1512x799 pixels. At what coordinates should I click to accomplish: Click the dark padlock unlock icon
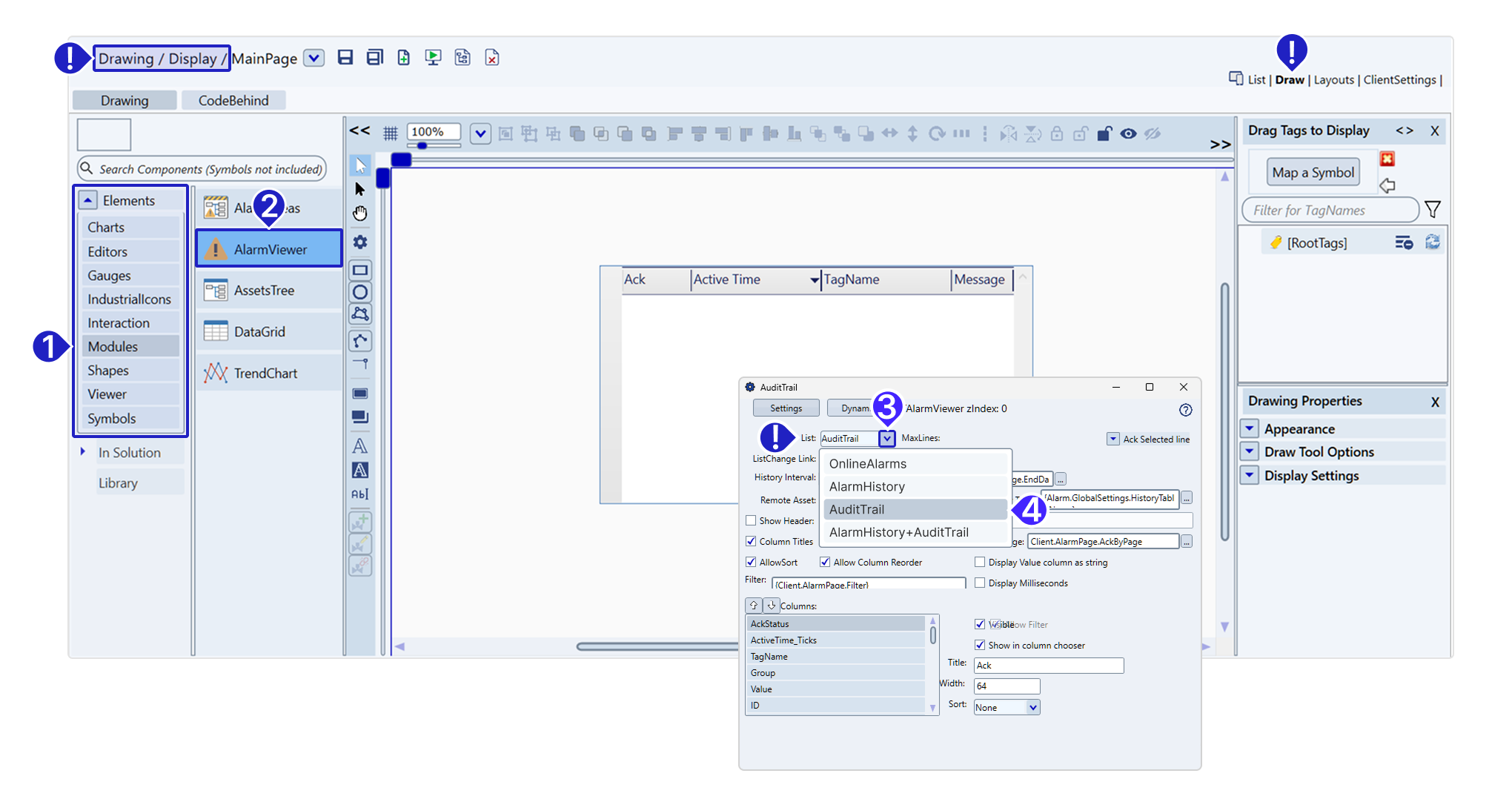pos(1104,133)
